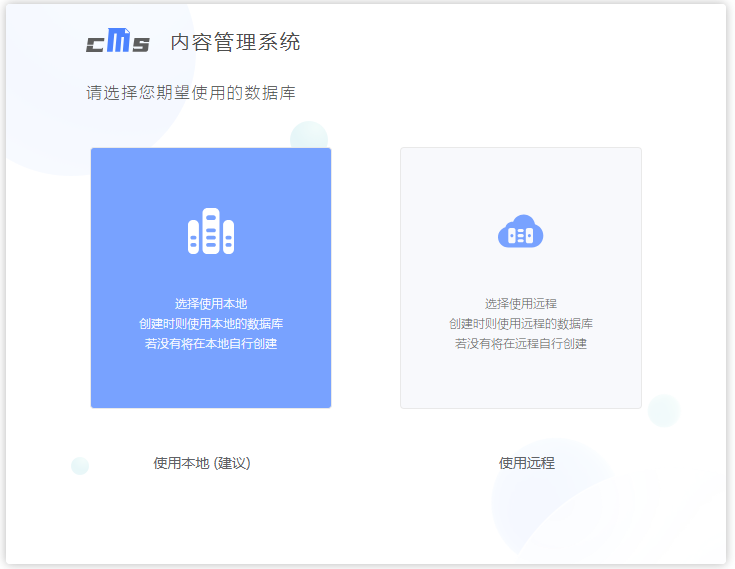Click text 选择使用本地
Screen dimensions: 735x569
211,304
